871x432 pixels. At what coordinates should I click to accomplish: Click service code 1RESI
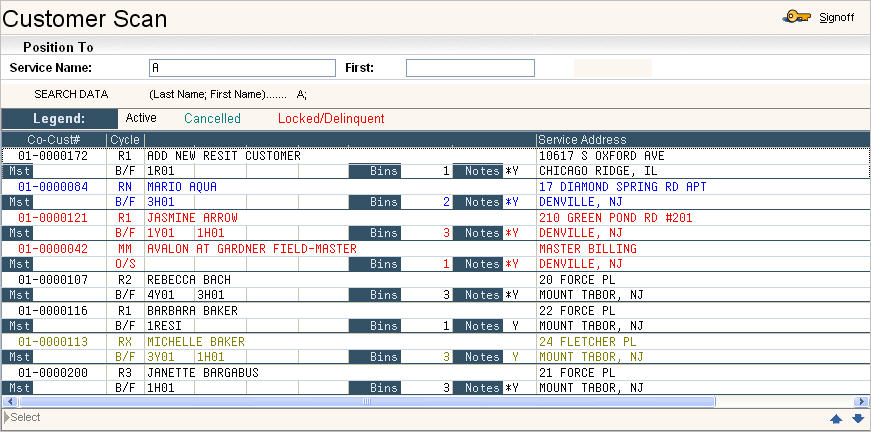tap(164, 326)
